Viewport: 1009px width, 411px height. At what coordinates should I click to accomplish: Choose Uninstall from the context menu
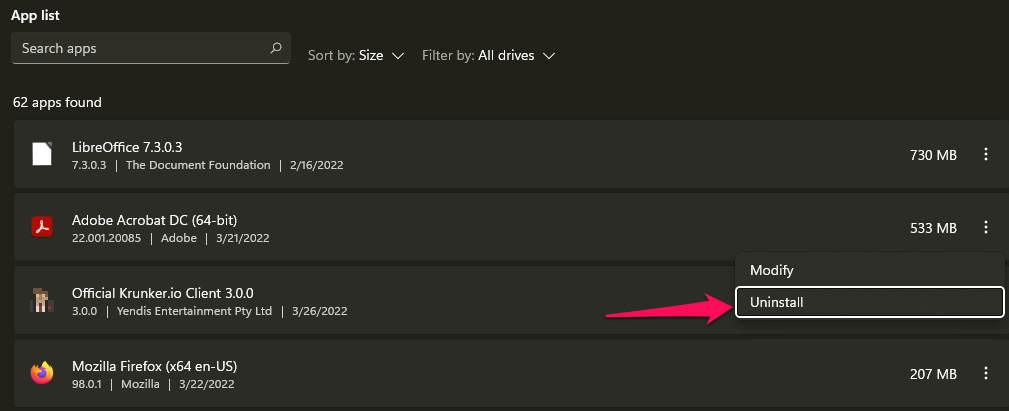tap(869, 302)
